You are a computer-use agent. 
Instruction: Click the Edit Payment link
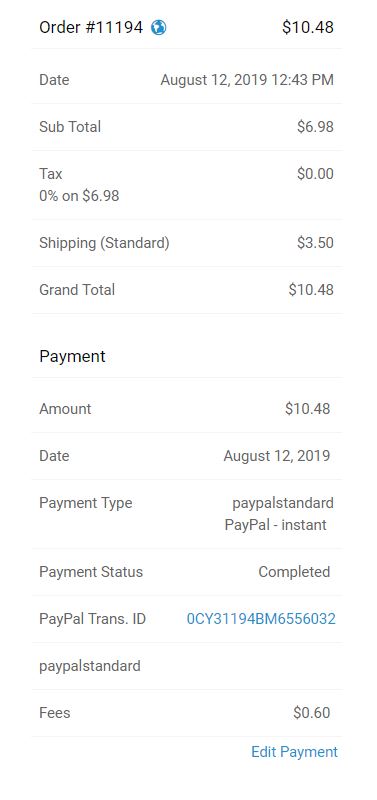point(294,752)
